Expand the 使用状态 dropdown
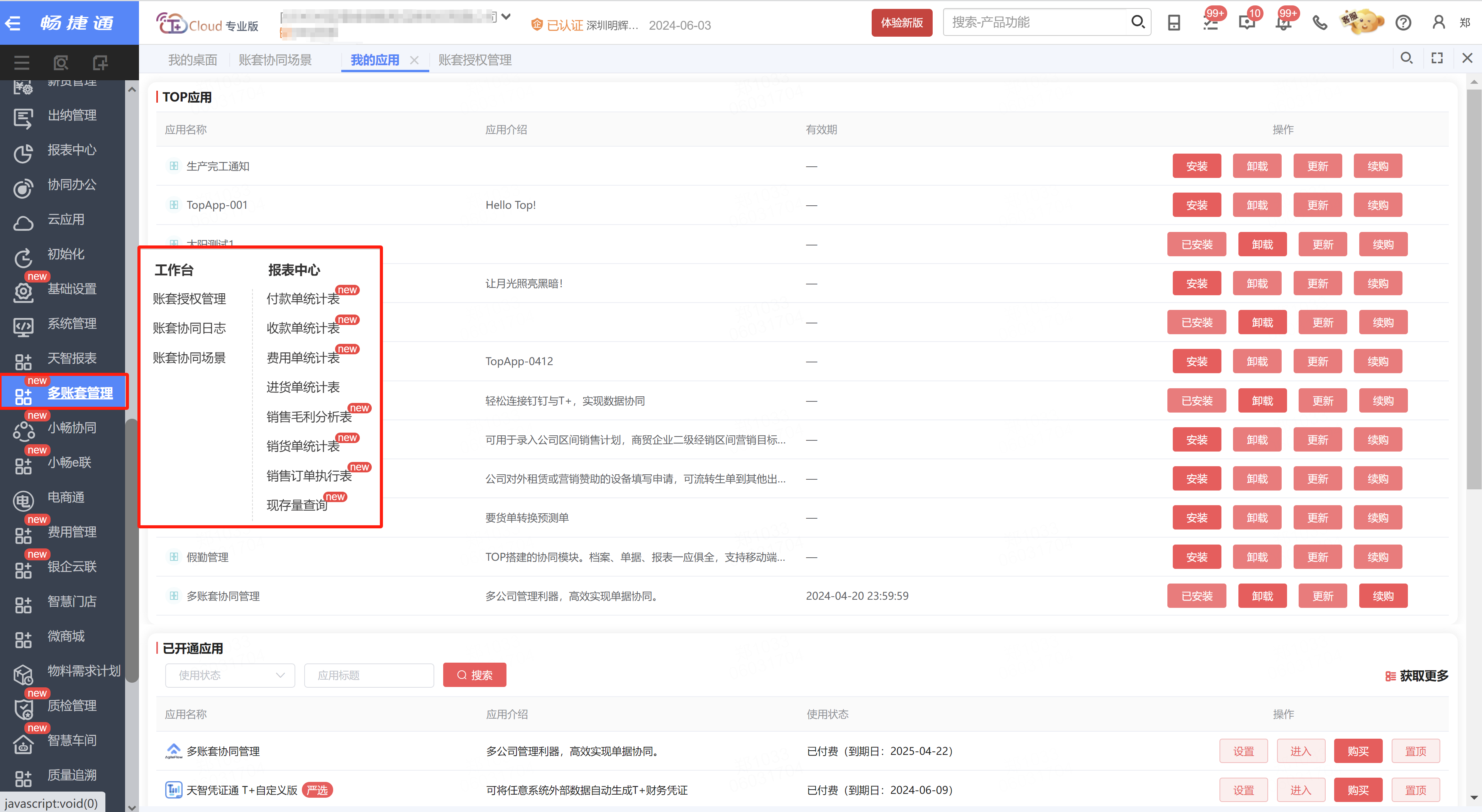Image resolution: width=1482 pixels, height=812 pixels. tap(230, 675)
